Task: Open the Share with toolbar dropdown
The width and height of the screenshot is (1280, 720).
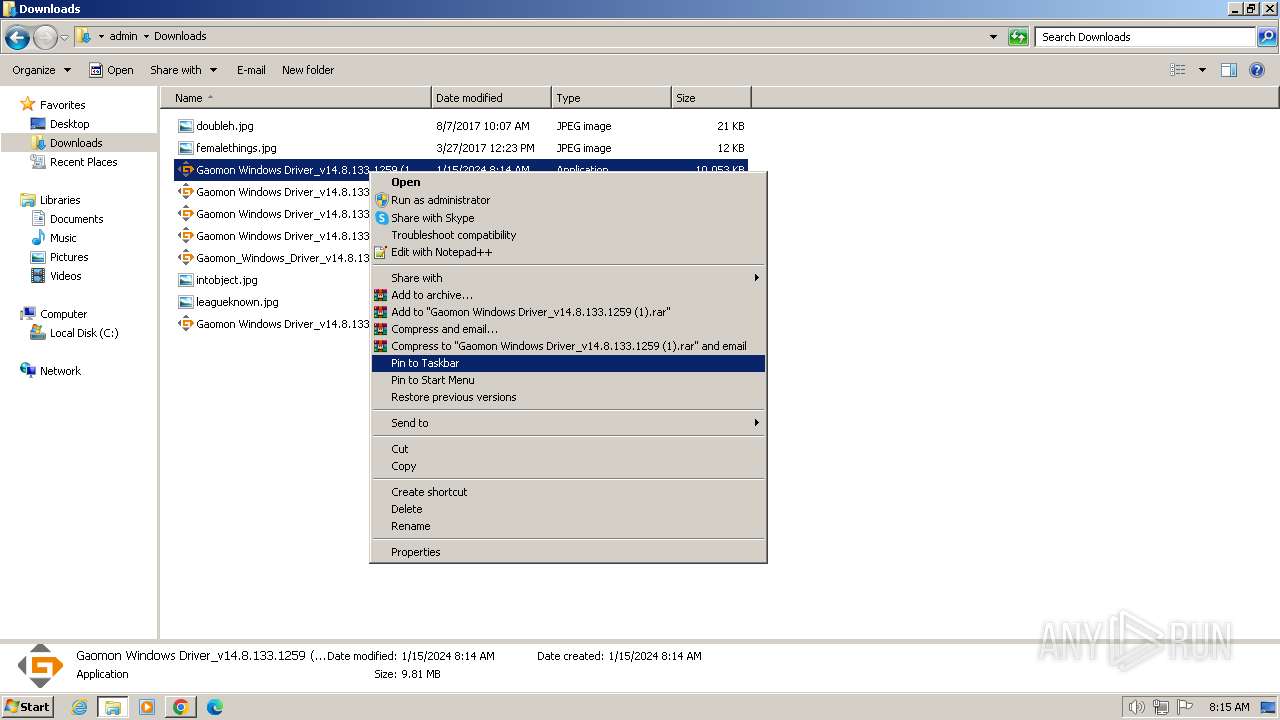Action: coord(184,70)
